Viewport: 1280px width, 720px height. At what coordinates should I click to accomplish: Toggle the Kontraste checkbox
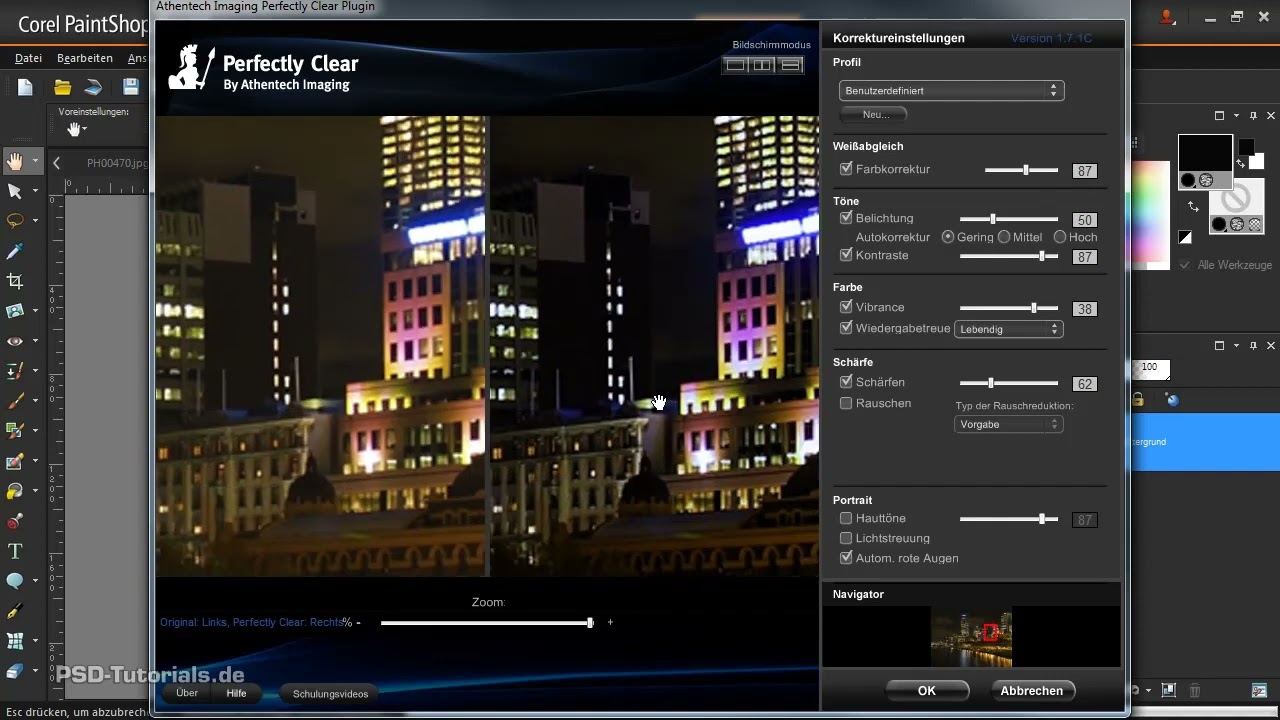coord(847,255)
